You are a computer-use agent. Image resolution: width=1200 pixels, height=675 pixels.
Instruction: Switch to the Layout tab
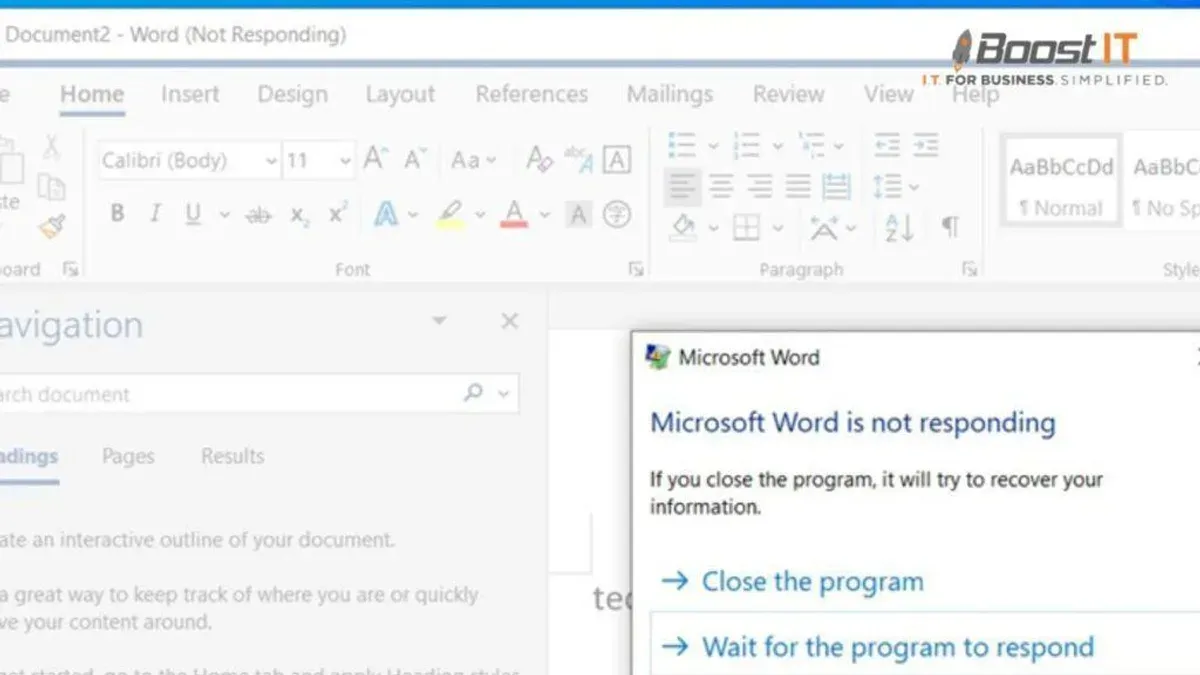400,94
